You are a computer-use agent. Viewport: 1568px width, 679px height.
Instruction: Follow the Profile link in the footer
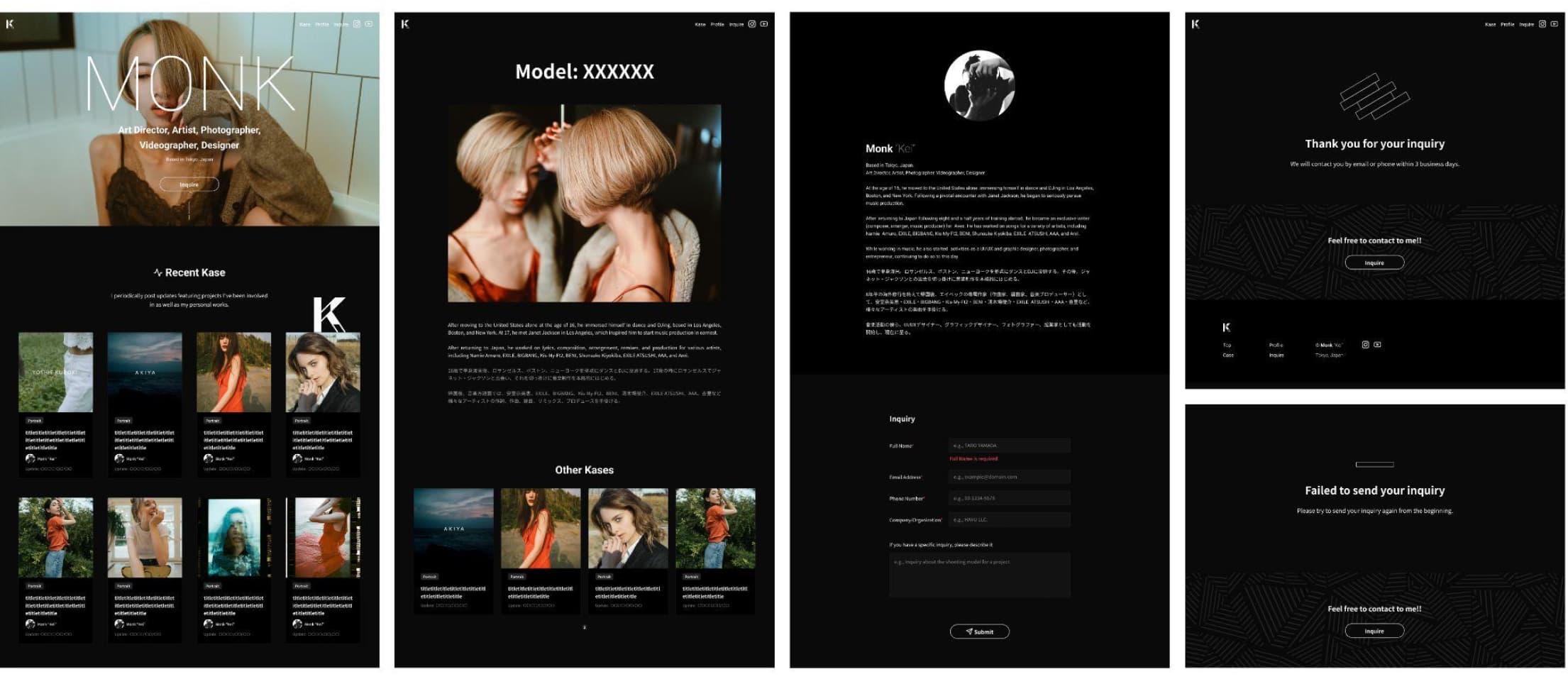1276,345
